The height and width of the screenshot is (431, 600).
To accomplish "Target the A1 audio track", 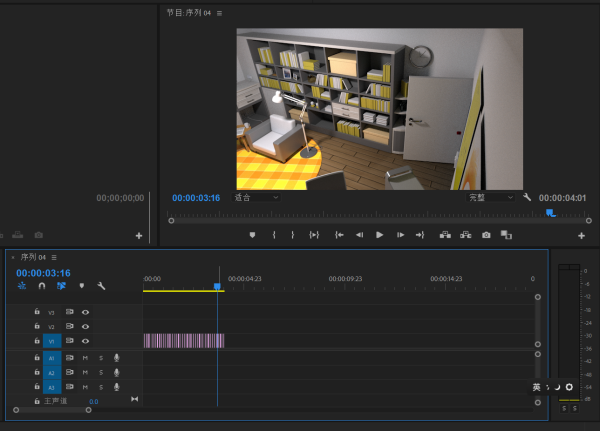I will click(52, 358).
